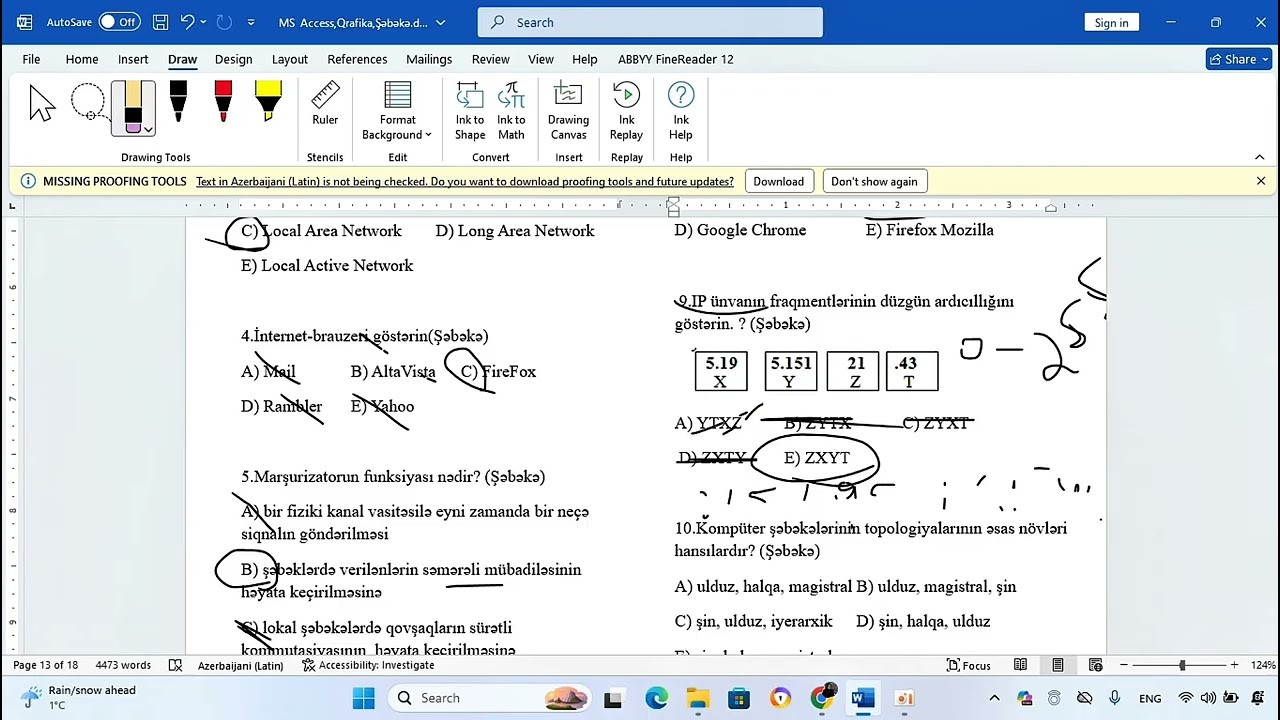This screenshot has width=1280, height=720.
Task: Zoom out with the minus button
Action: click(x=1124, y=665)
